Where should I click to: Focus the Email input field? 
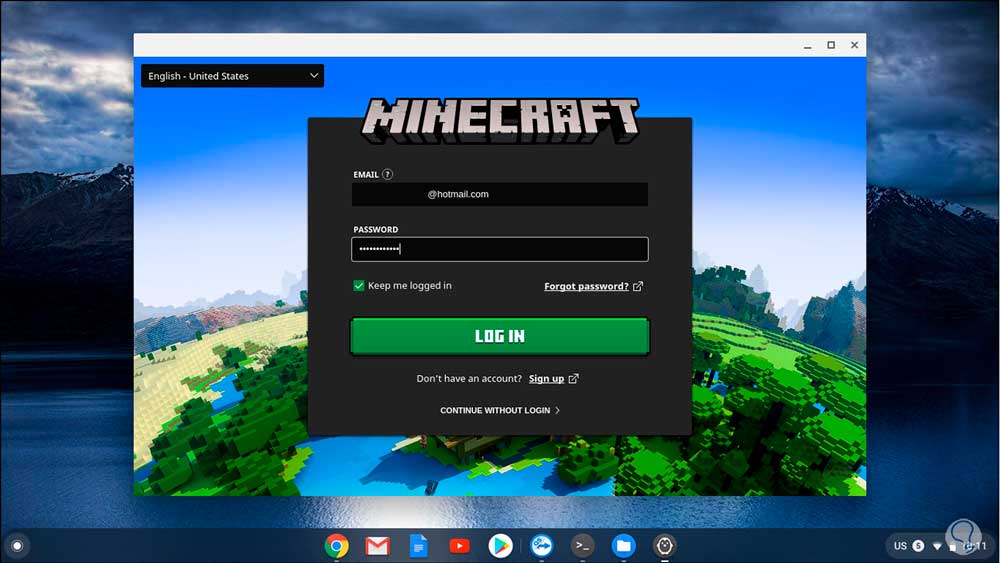tap(499, 194)
